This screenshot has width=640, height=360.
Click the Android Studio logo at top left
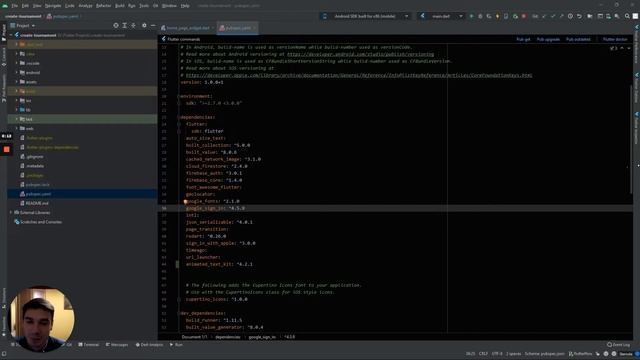coord(5,6)
